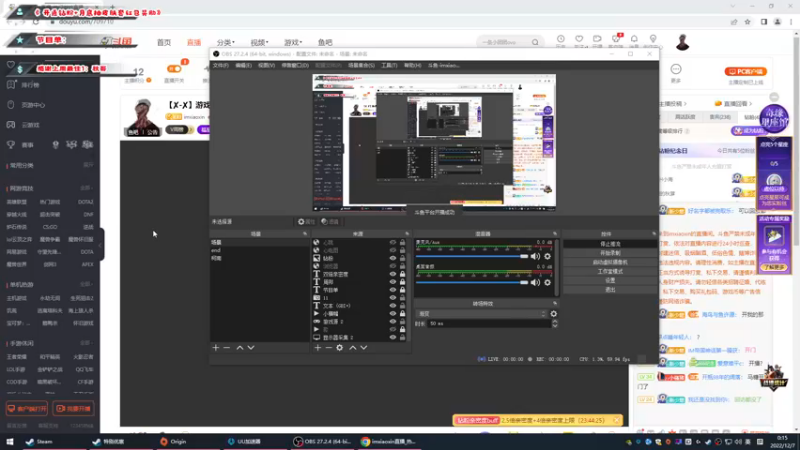Click 开始录制 button in OBS controls

pos(610,253)
